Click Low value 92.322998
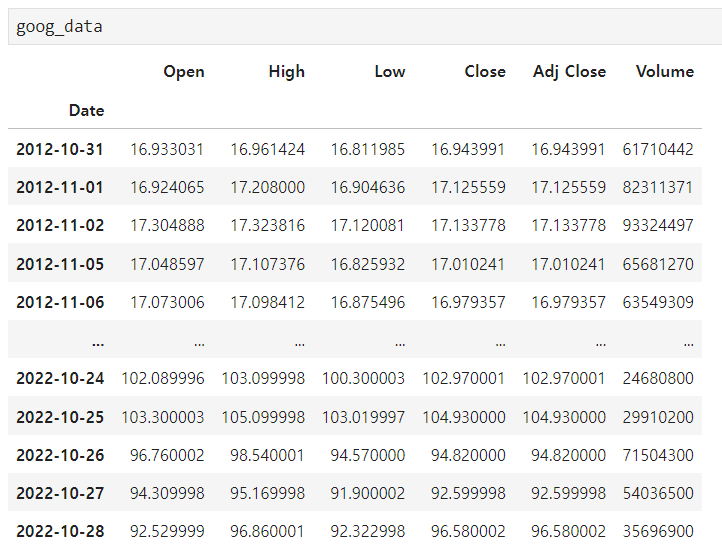 [x=368, y=532]
